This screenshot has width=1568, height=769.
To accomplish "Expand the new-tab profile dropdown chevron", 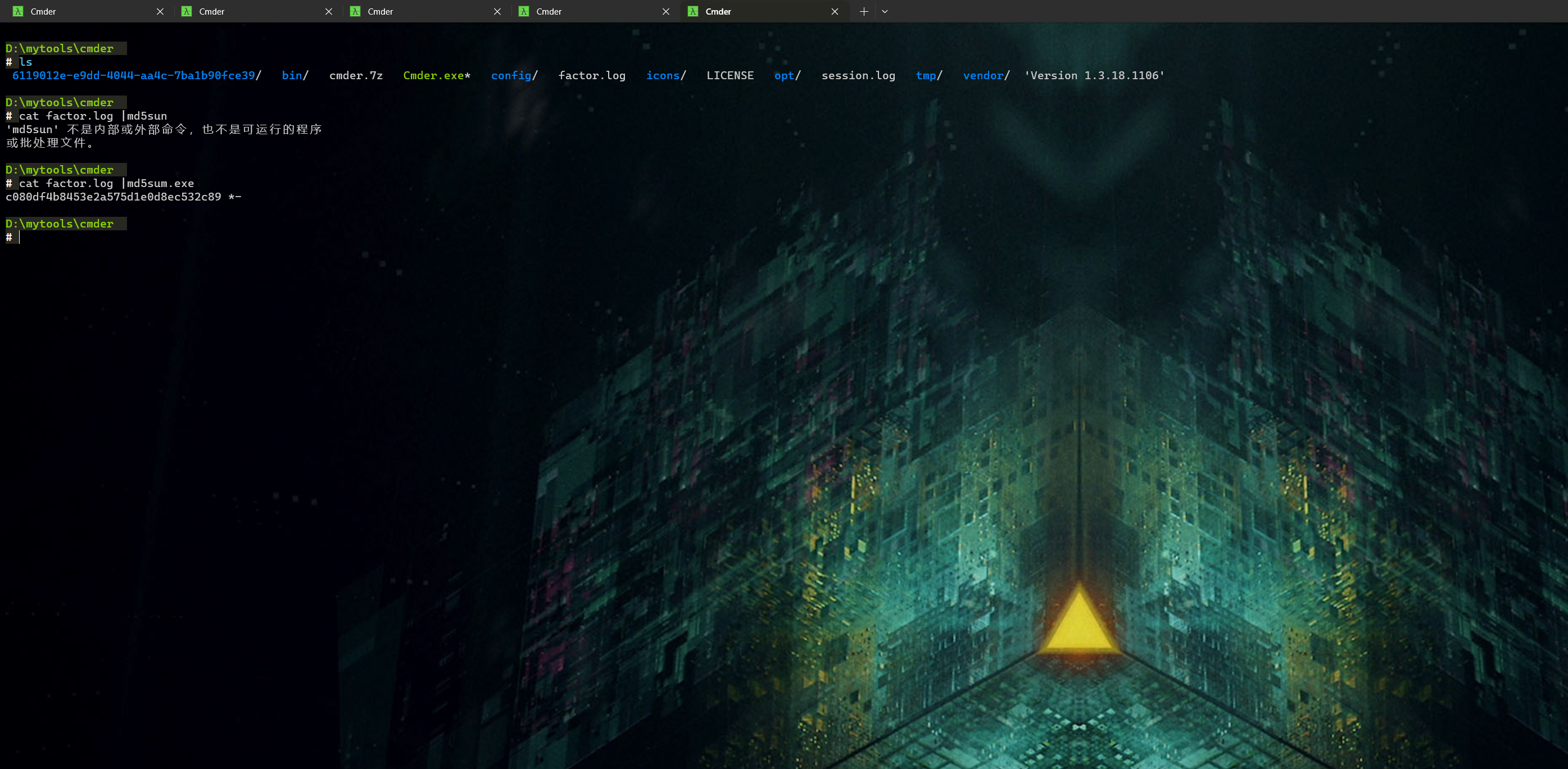I will point(885,12).
